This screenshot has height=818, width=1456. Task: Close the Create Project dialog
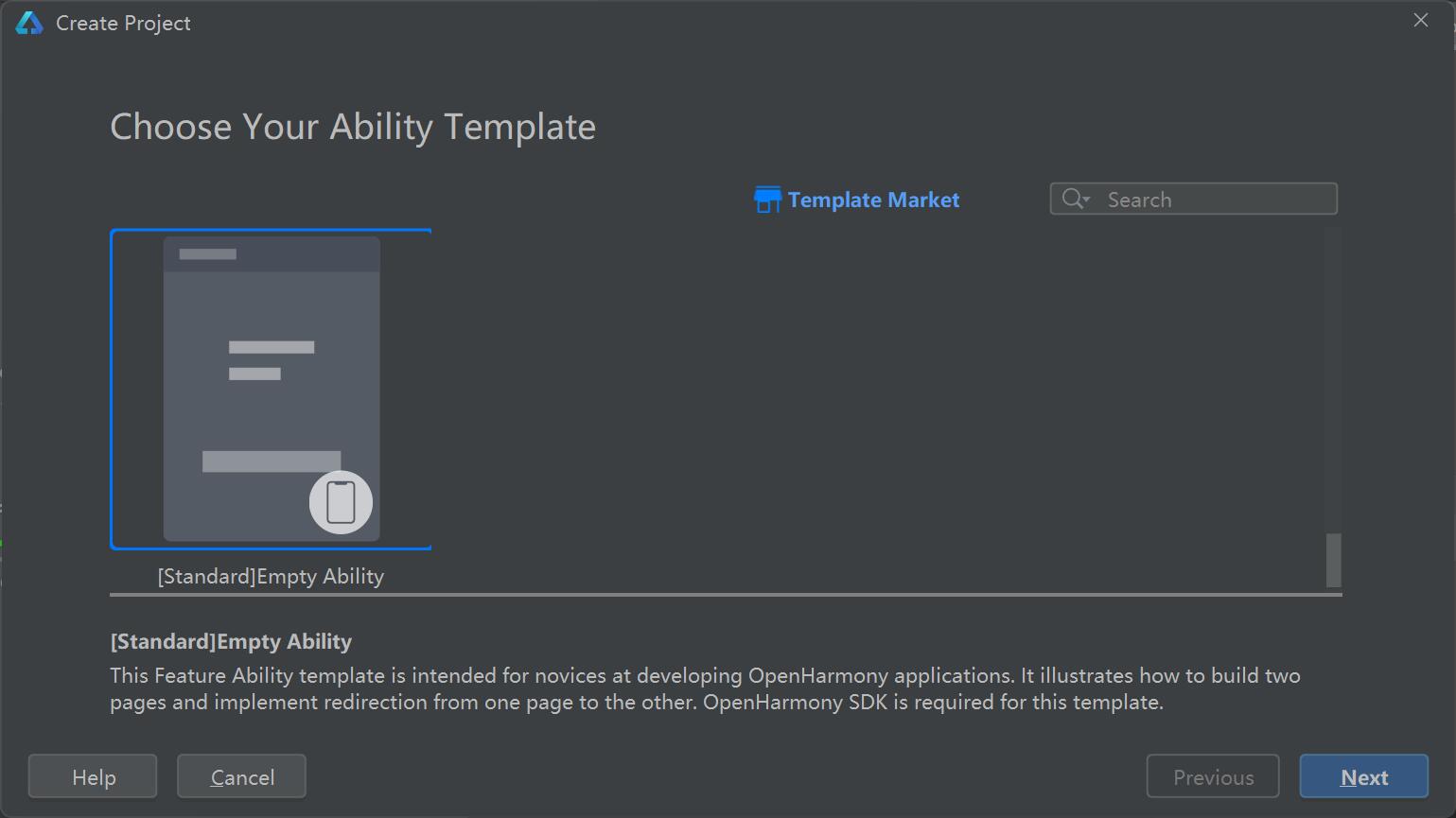point(1420,21)
